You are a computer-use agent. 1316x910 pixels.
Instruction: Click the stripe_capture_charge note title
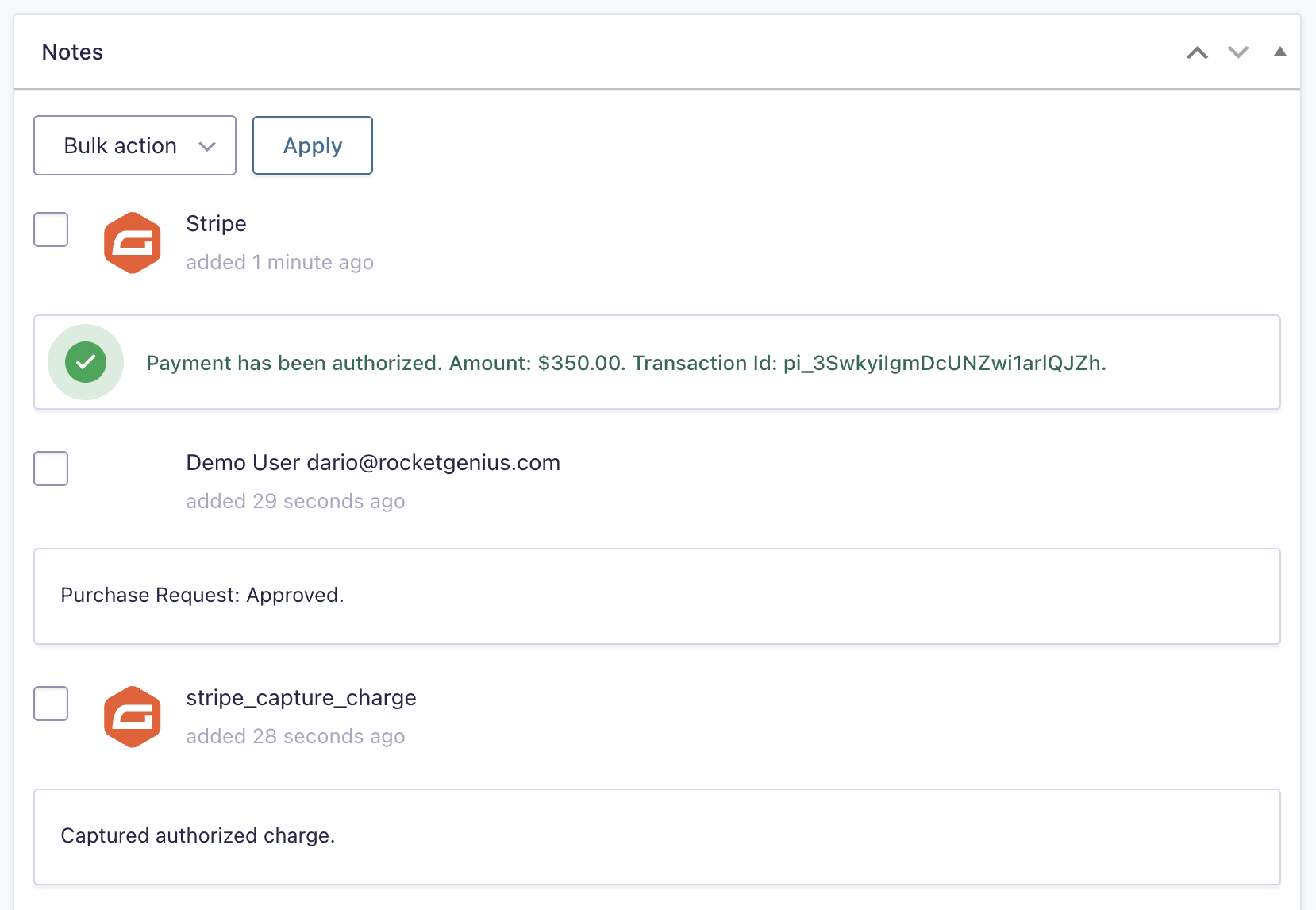[301, 697]
